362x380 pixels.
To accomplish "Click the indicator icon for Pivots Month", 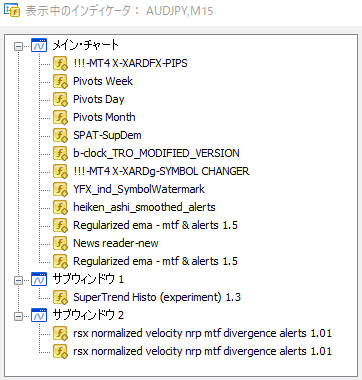I will (60, 117).
